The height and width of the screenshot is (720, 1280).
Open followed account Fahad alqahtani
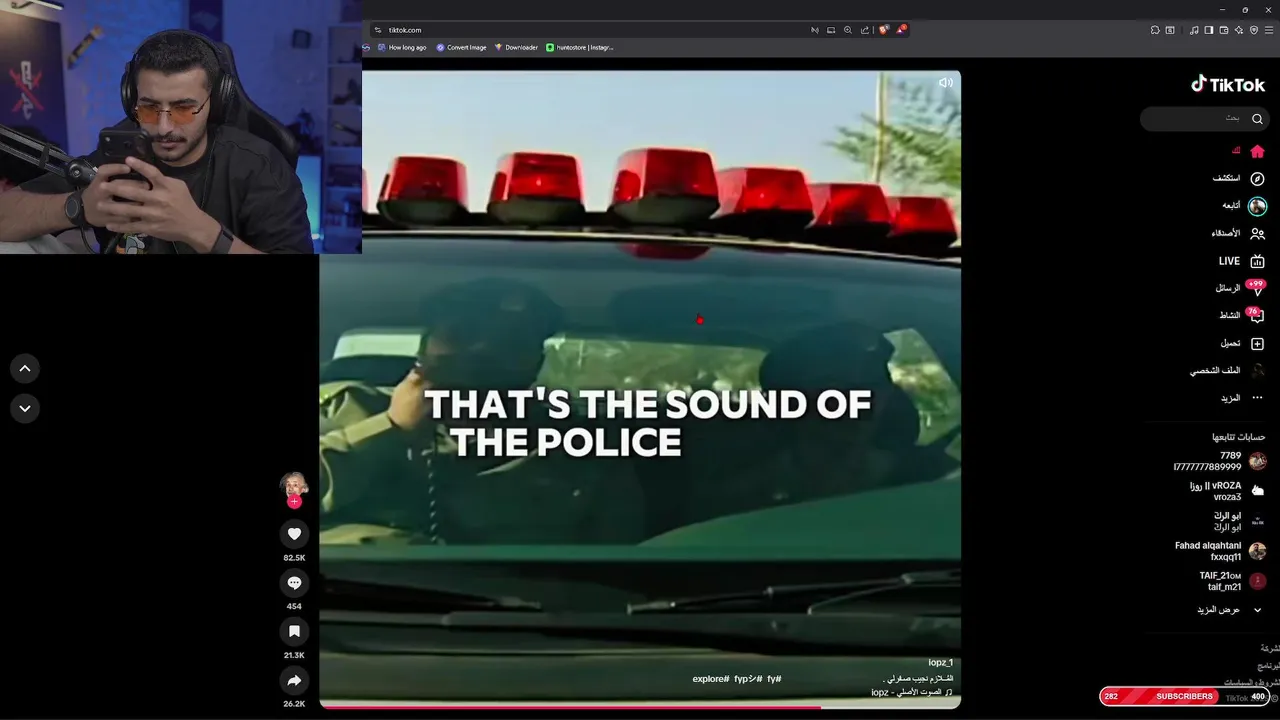pyautogui.click(x=1221, y=551)
